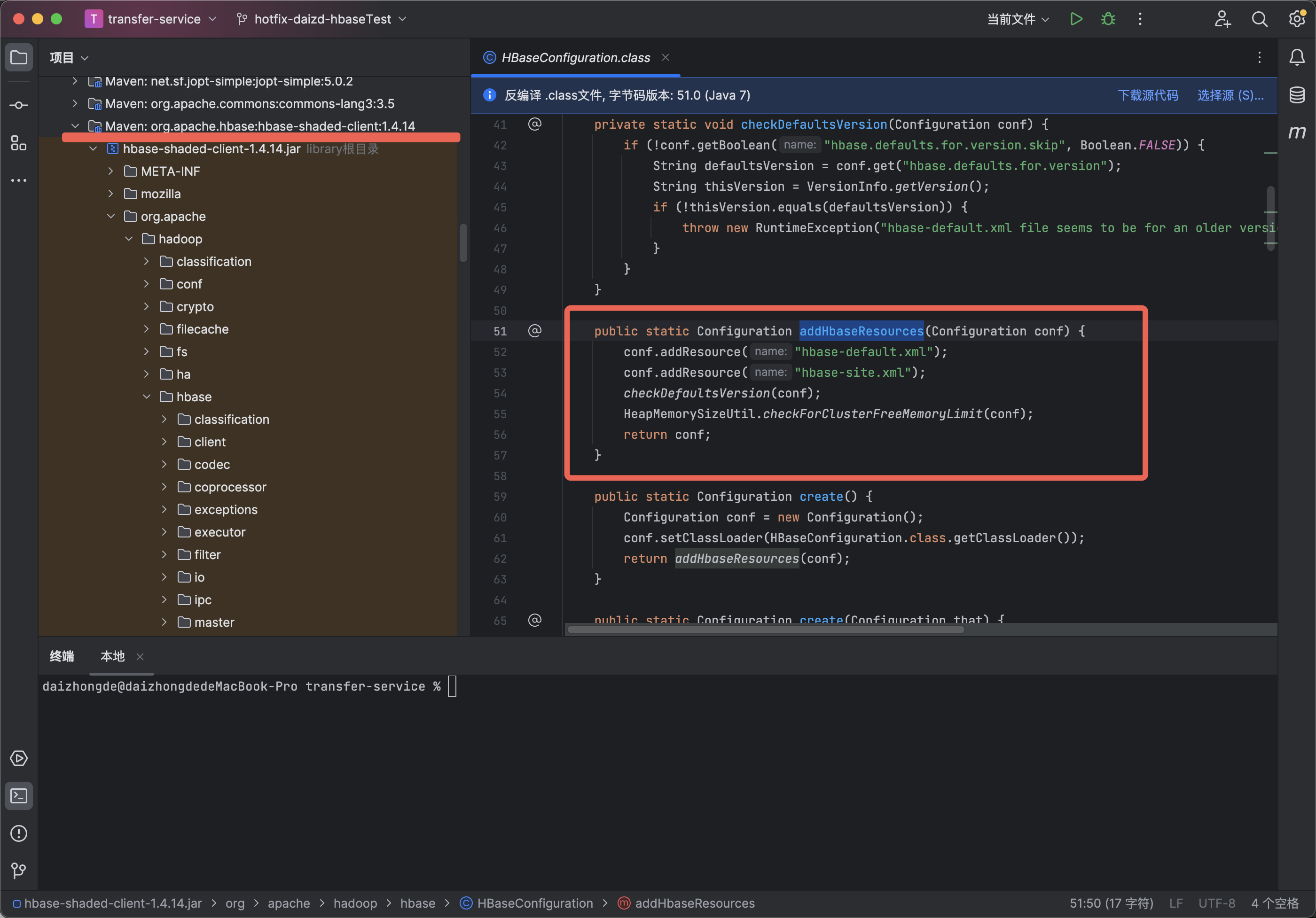The image size is (1316, 918).
Task: Select the 本地 terminal tab
Action: pos(112,656)
